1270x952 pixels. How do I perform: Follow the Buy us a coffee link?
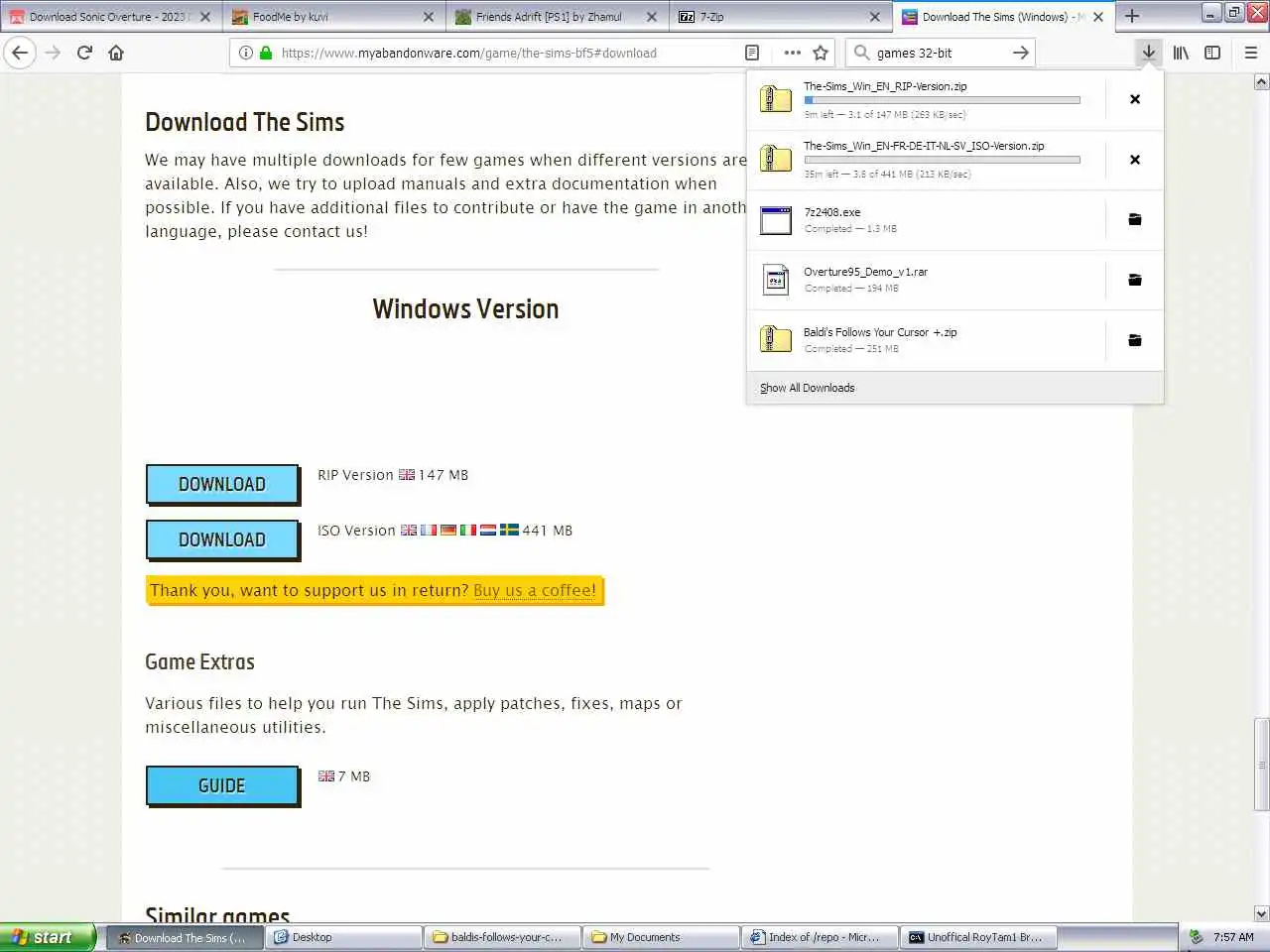pos(535,590)
